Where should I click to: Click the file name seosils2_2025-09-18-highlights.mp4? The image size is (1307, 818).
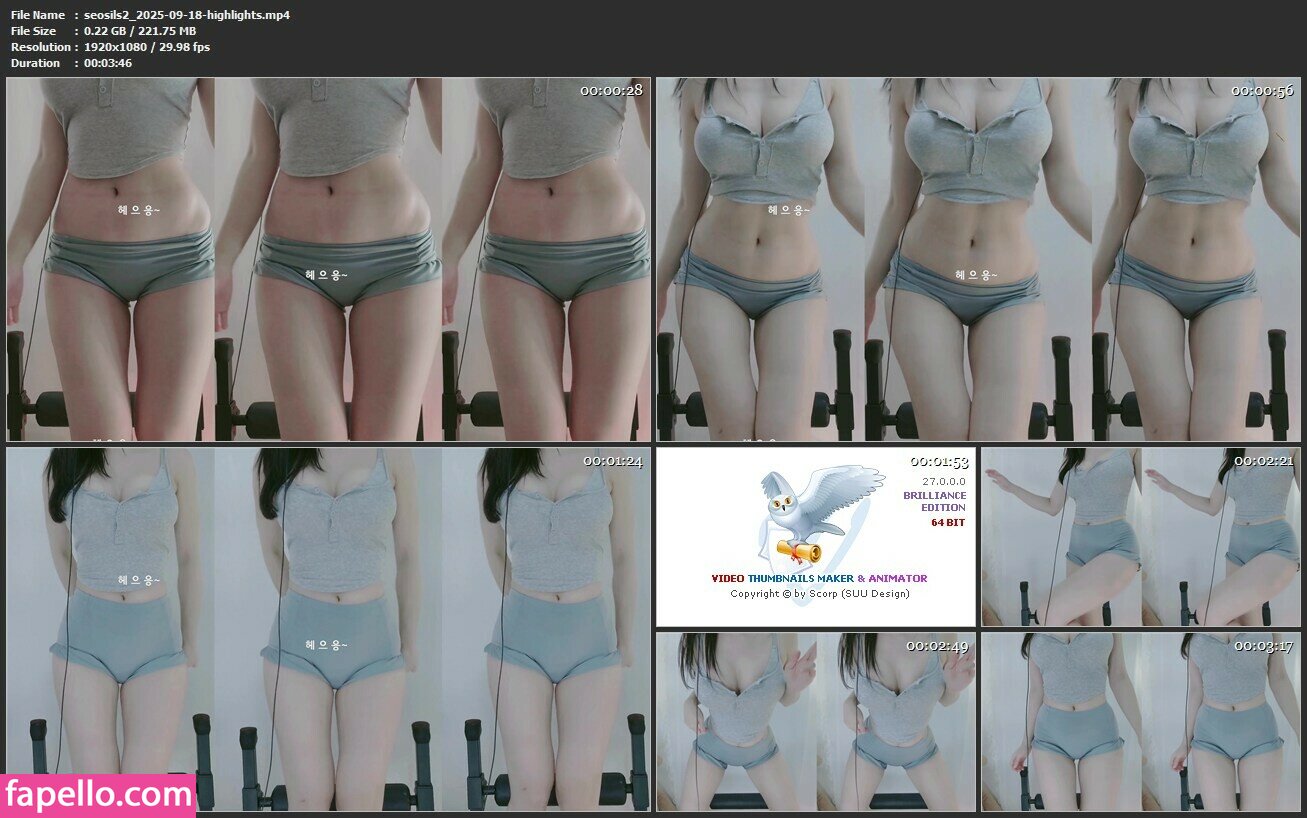click(187, 15)
